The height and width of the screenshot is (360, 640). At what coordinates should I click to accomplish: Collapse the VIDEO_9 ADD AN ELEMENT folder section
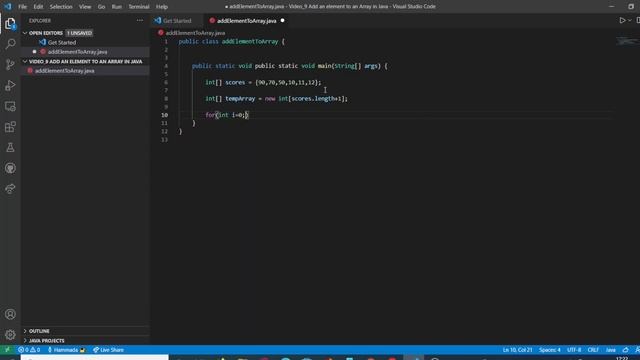coord(85,61)
